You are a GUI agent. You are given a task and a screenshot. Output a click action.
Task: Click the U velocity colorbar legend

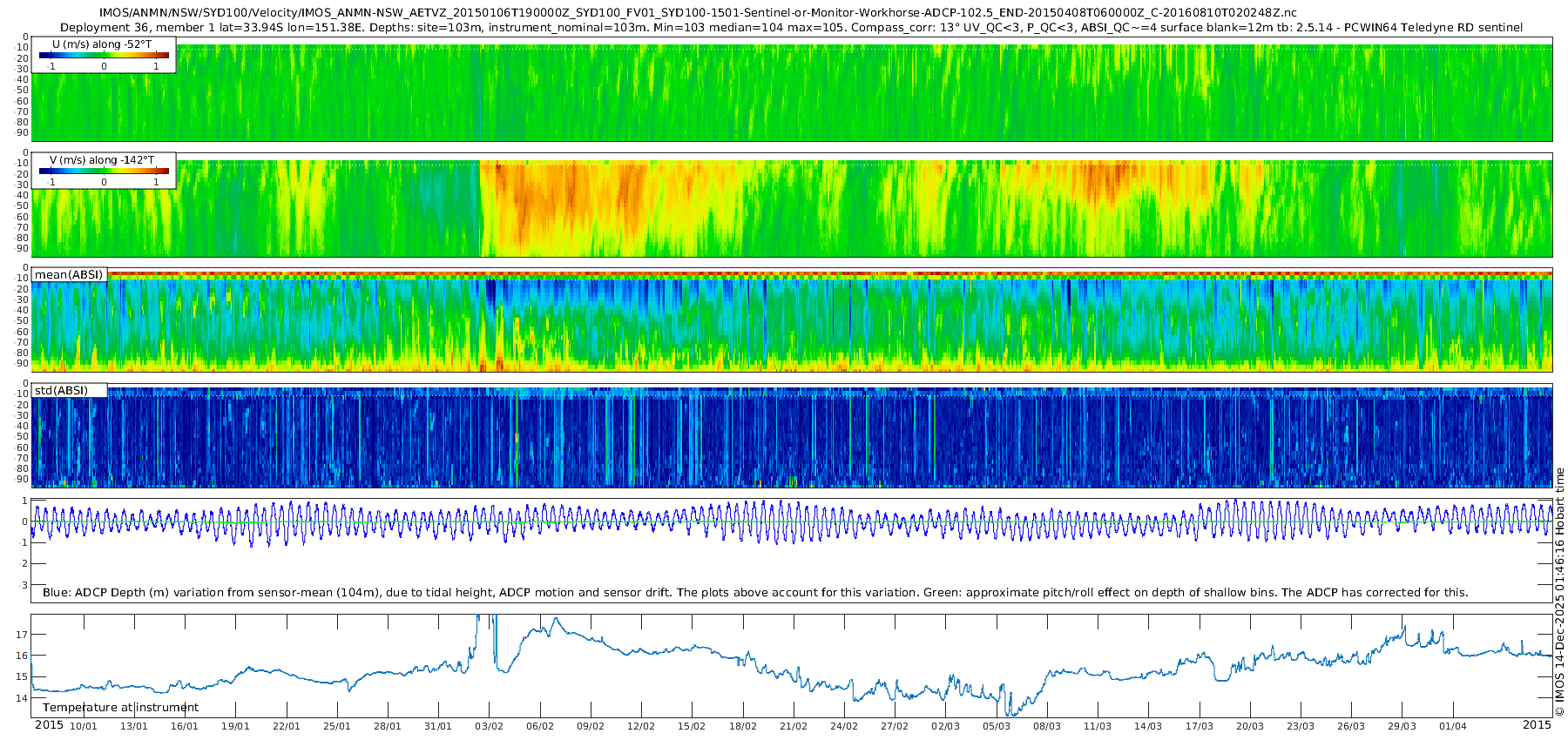[104, 54]
